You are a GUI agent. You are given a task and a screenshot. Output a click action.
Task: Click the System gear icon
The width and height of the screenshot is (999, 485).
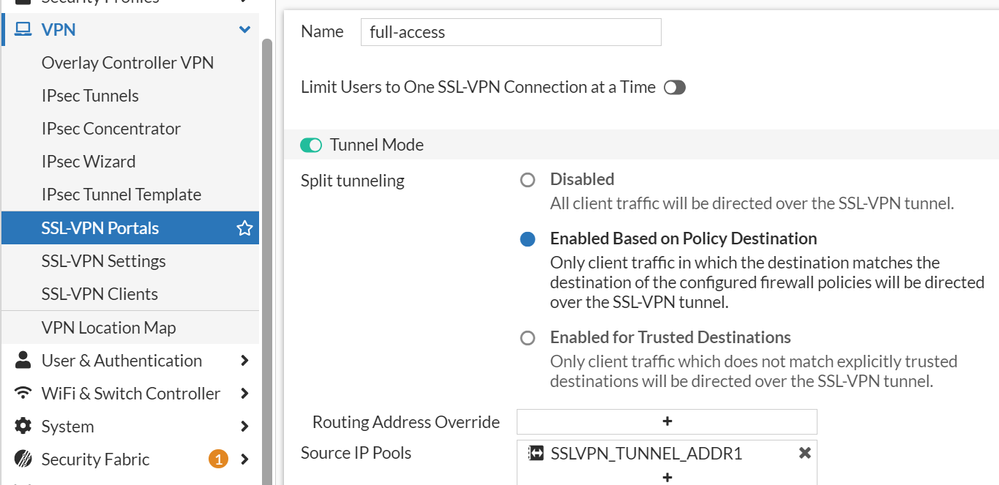point(22,426)
